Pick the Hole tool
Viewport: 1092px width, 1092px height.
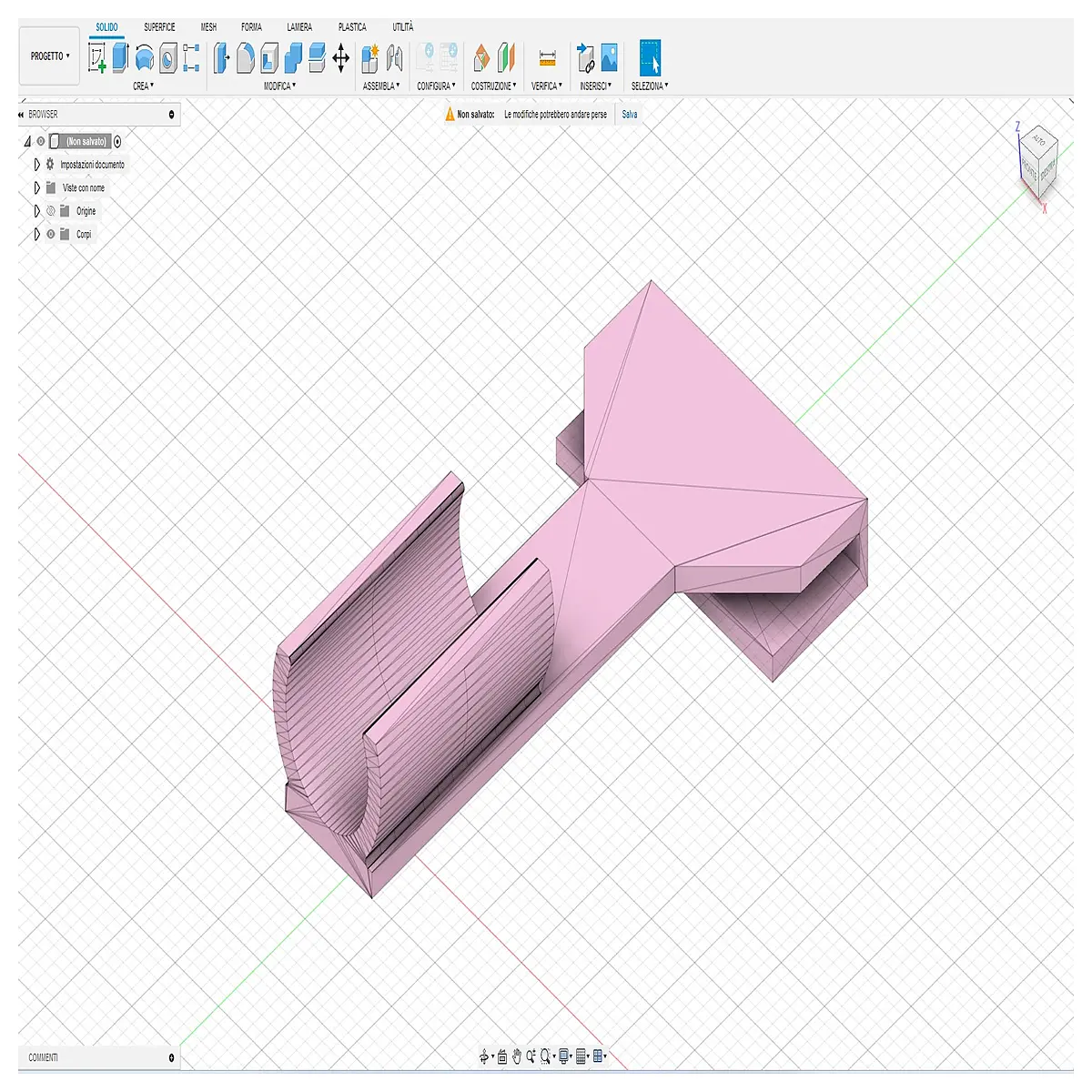[167, 58]
